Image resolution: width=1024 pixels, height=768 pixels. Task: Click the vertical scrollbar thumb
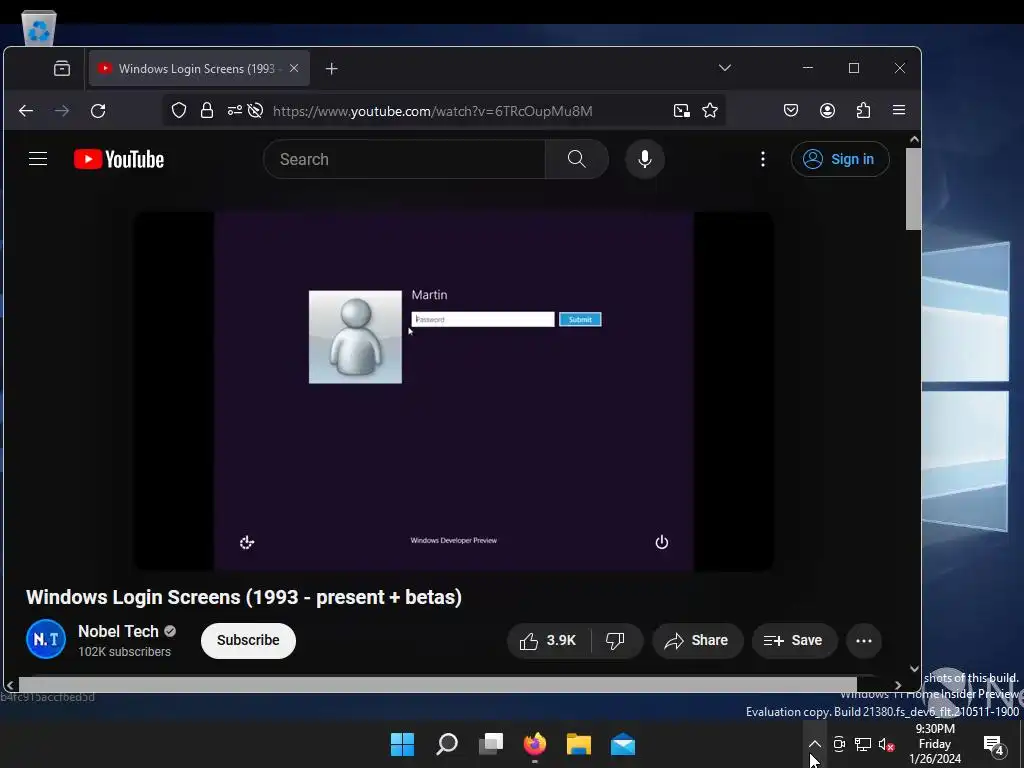[x=914, y=189]
